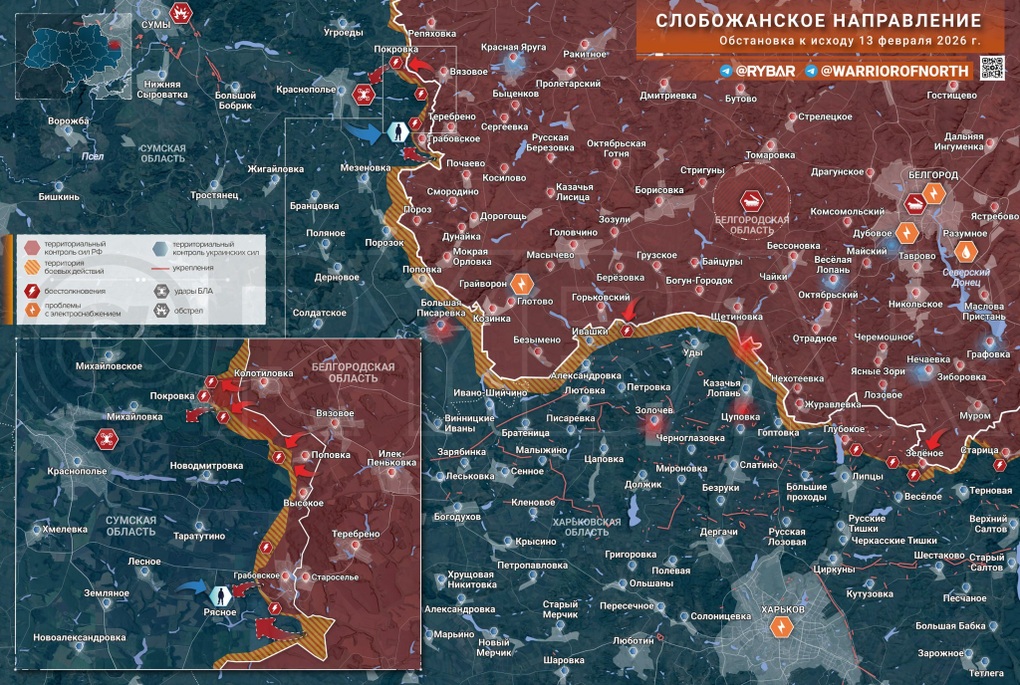Click the clash icon near Pokrovka
This screenshot has width=1020, height=685.
pos(396,63)
